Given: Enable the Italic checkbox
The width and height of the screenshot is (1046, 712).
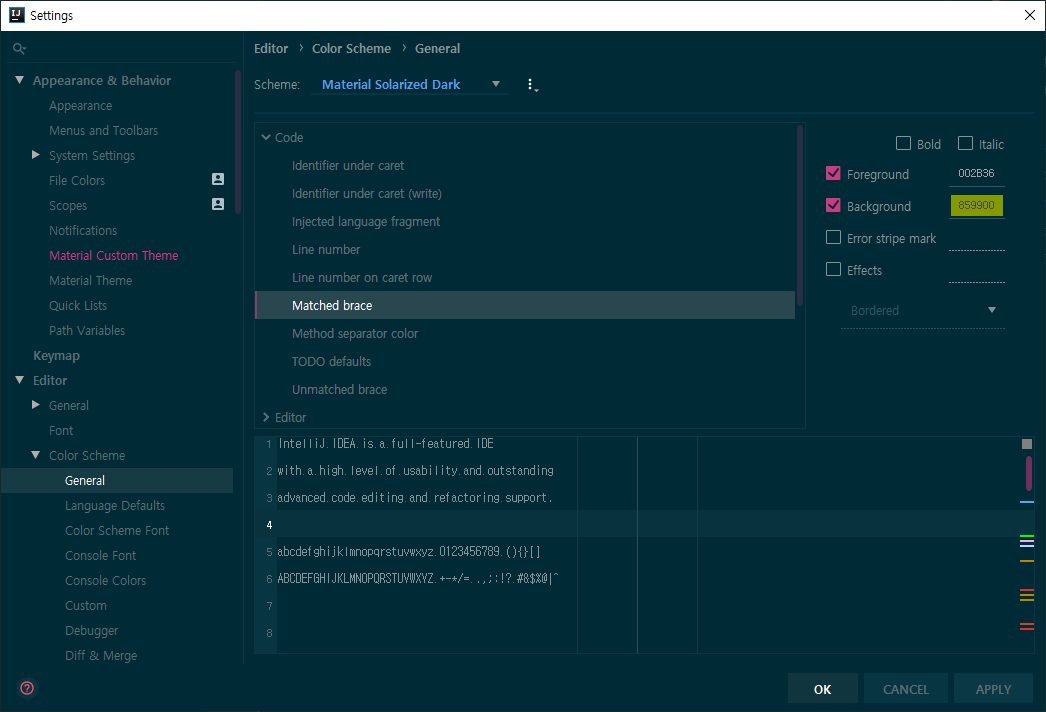Looking at the screenshot, I should coord(965,143).
